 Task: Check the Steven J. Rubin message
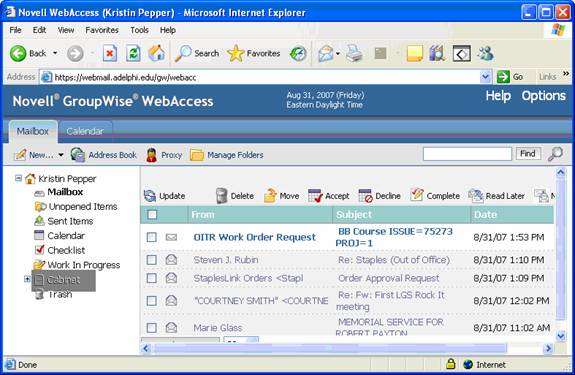[x=151, y=260]
